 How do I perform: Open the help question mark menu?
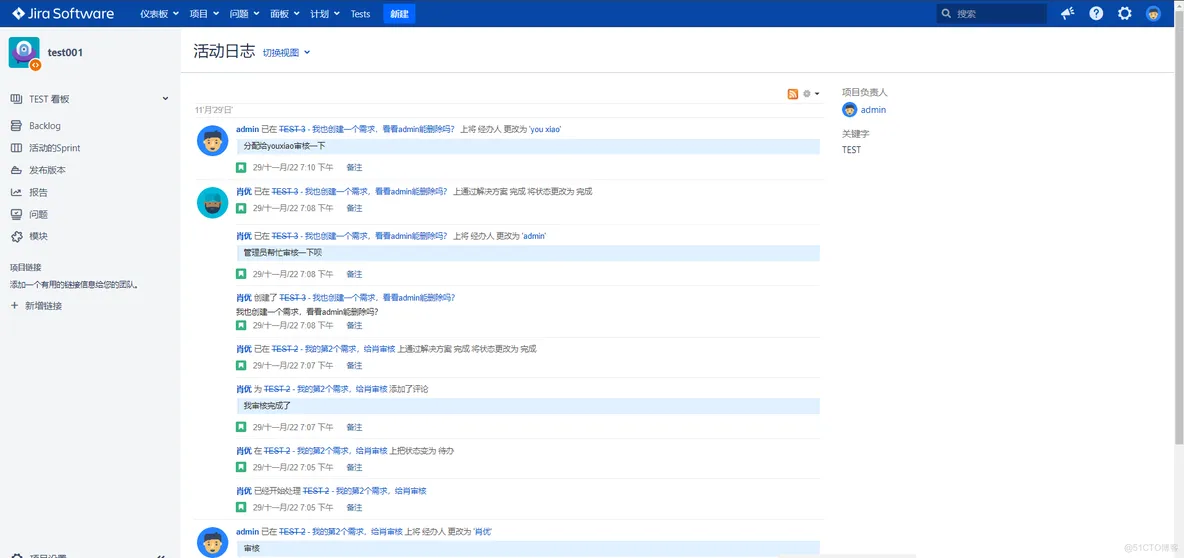(1096, 14)
